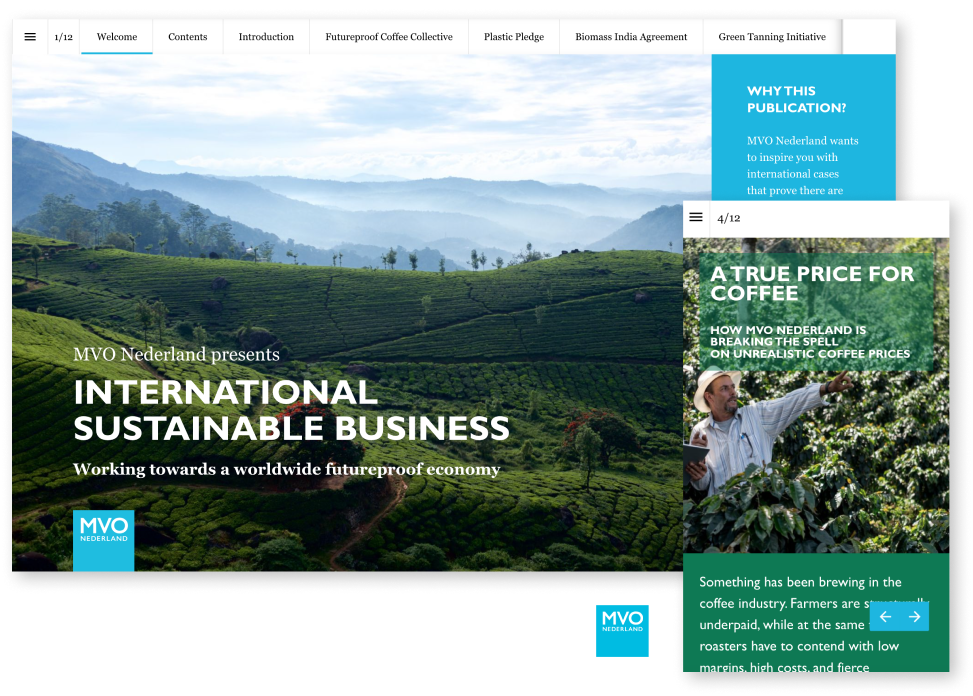The width and height of the screenshot is (973, 696).
Task: Jump to the Green Tanning Initiative tab
Action: tap(772, 37)
